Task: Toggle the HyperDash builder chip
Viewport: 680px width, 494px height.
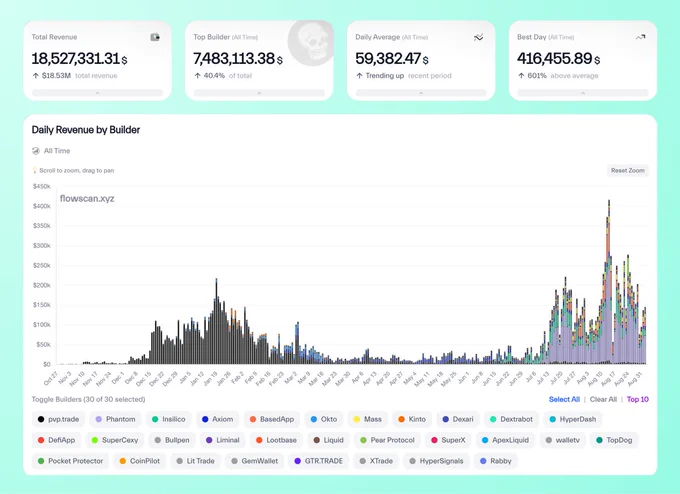Action: pos(573,419)
